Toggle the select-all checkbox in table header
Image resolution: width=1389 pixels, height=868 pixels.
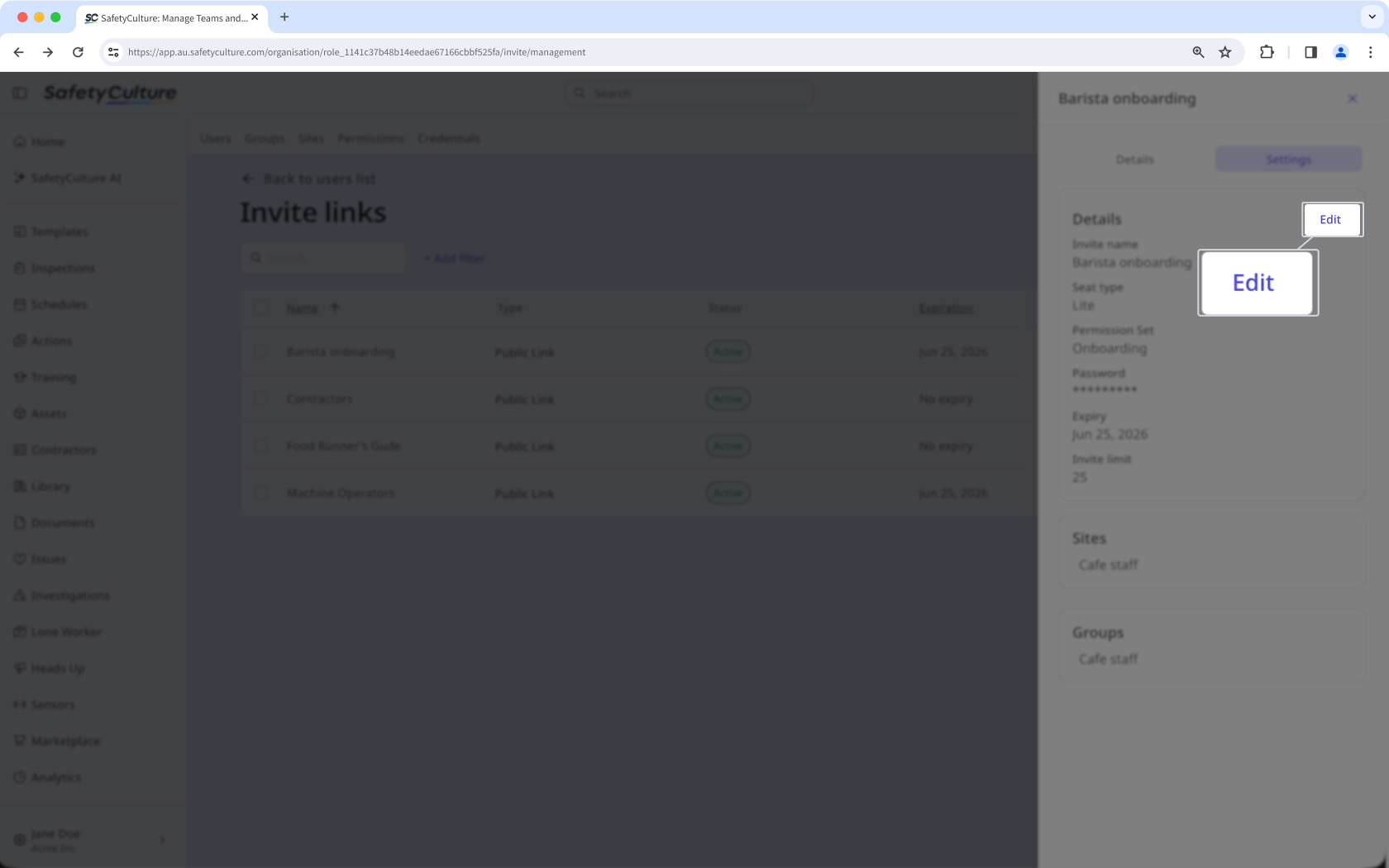[260, 308]
